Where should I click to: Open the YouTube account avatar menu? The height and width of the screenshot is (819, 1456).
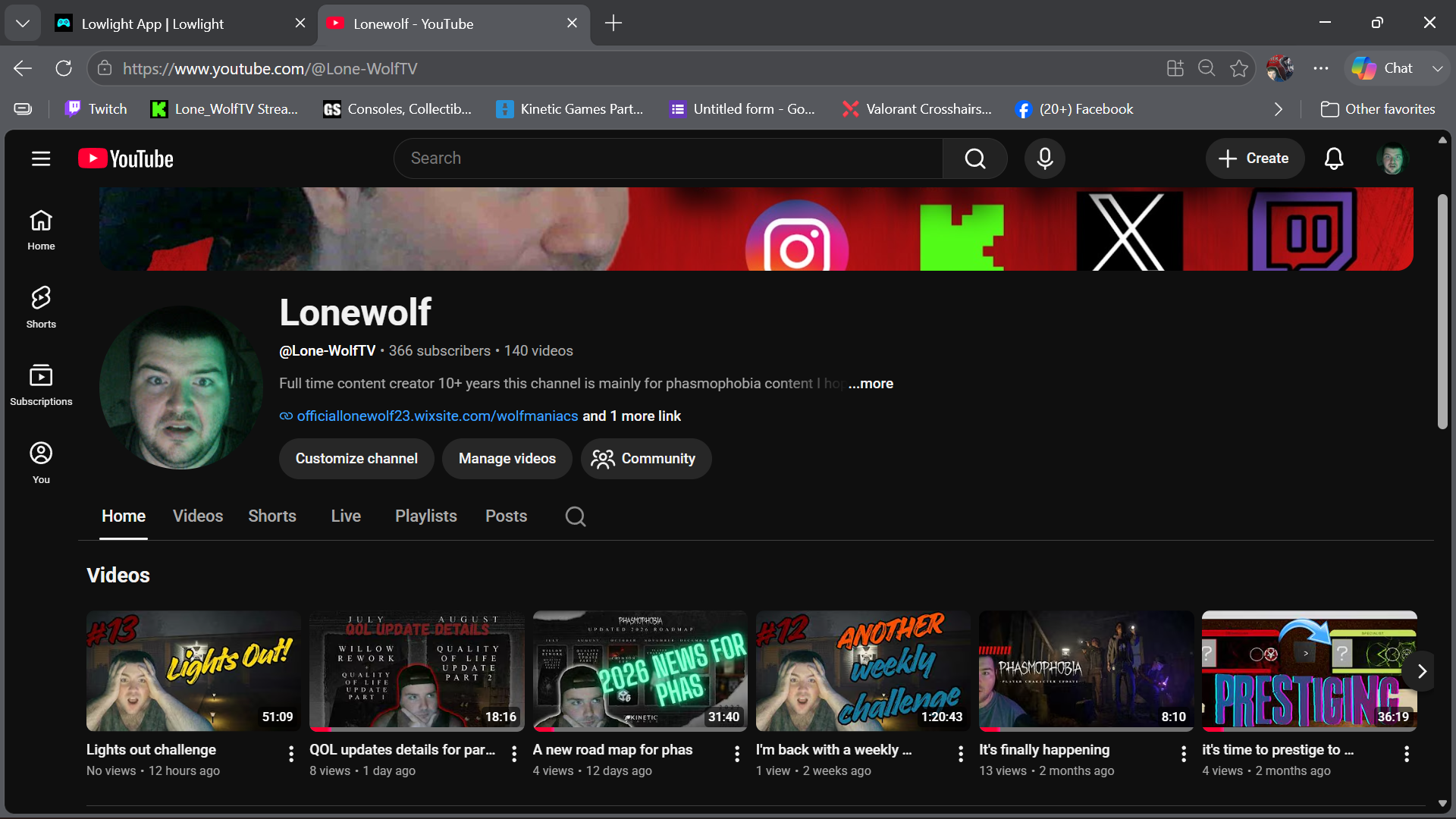[x=1392, y=158]
